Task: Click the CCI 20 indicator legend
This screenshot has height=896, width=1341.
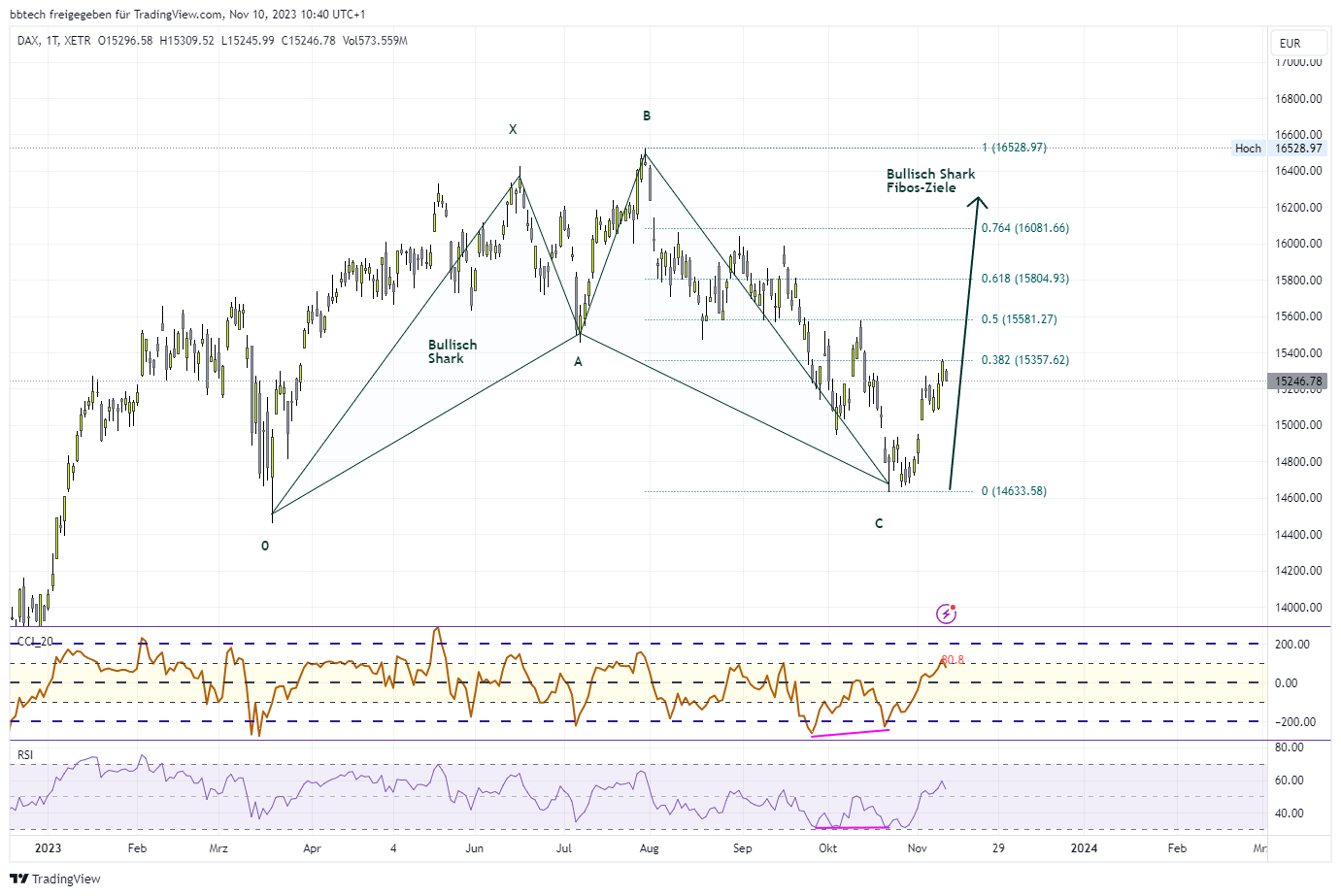Action: (35, 642)
